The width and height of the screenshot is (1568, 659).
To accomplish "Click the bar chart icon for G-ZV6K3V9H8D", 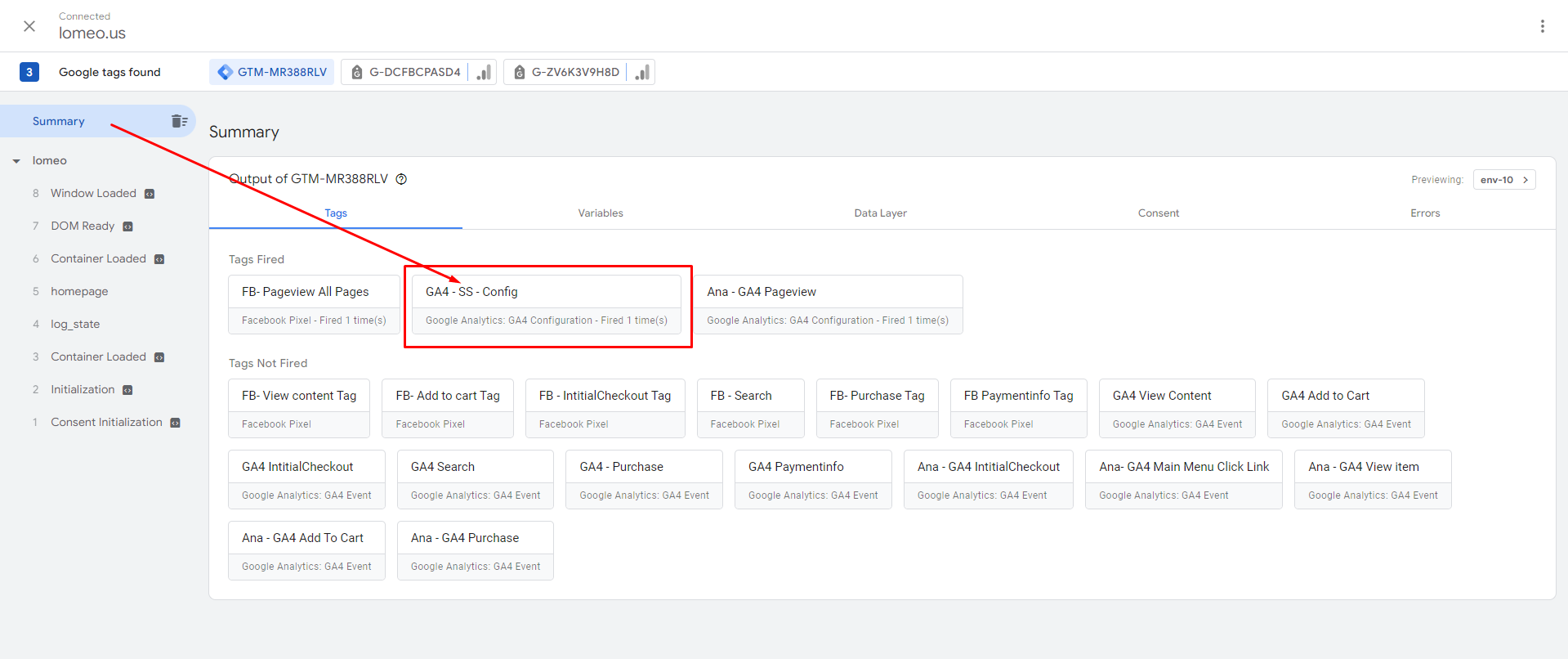I will [x=643, y=72].
